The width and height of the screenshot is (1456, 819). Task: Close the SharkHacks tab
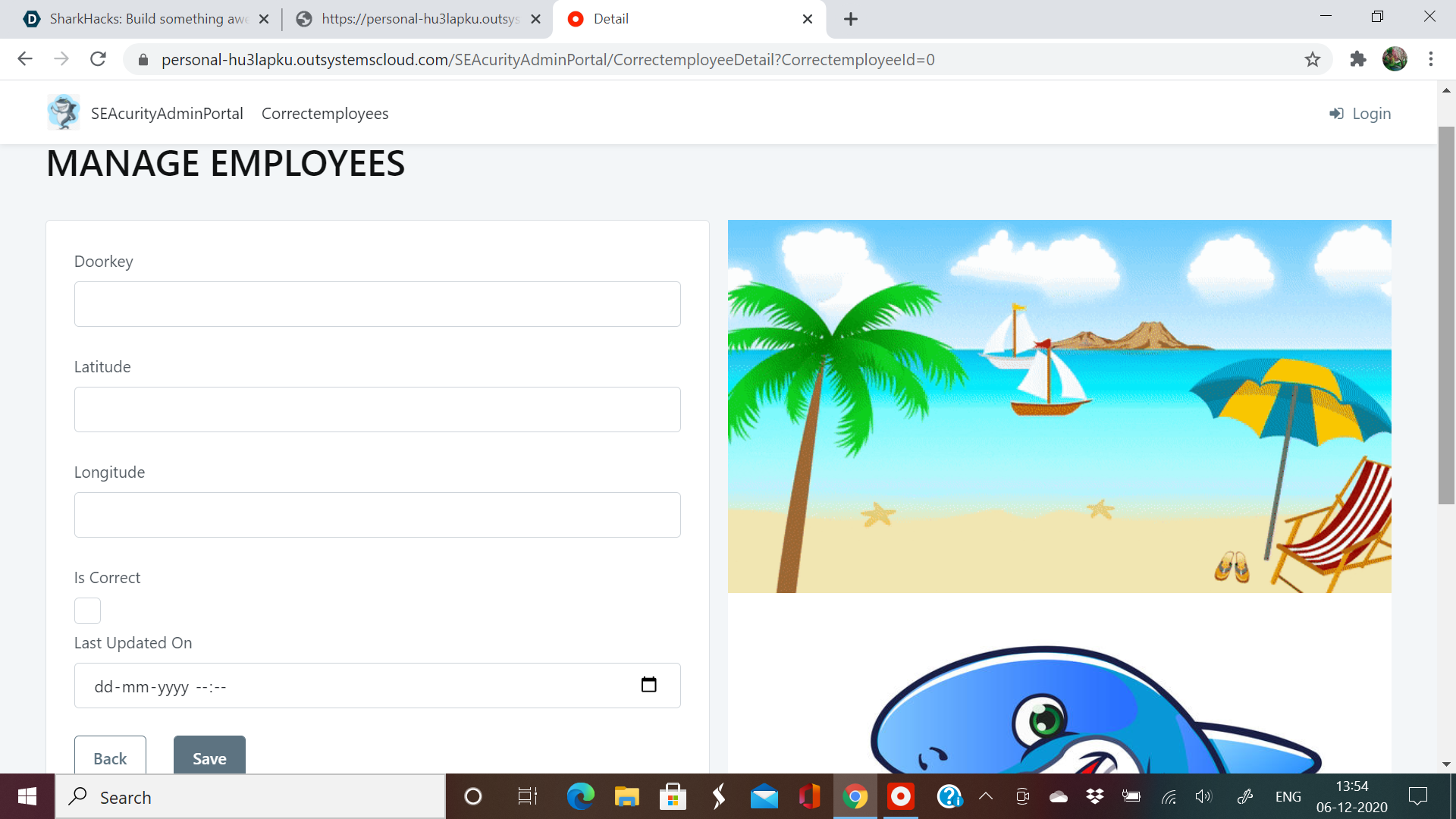point(264,19)
